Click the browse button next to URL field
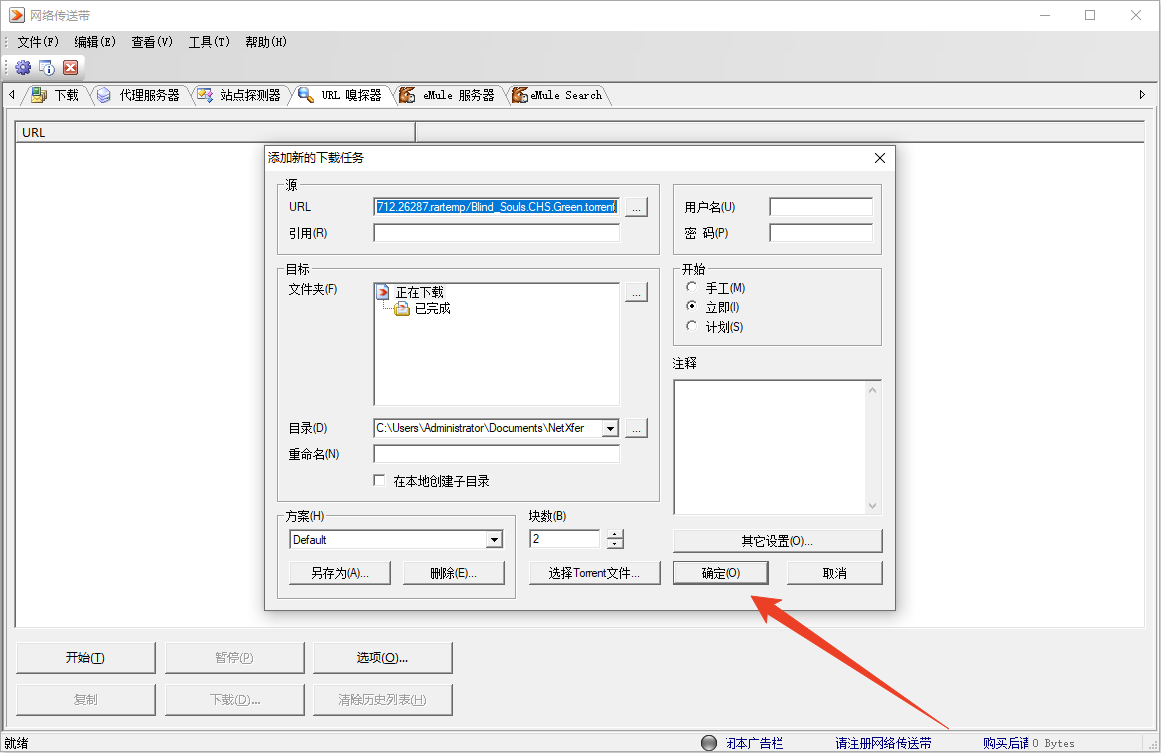Viewport: 1161px width, 753px height. (637, 207)
